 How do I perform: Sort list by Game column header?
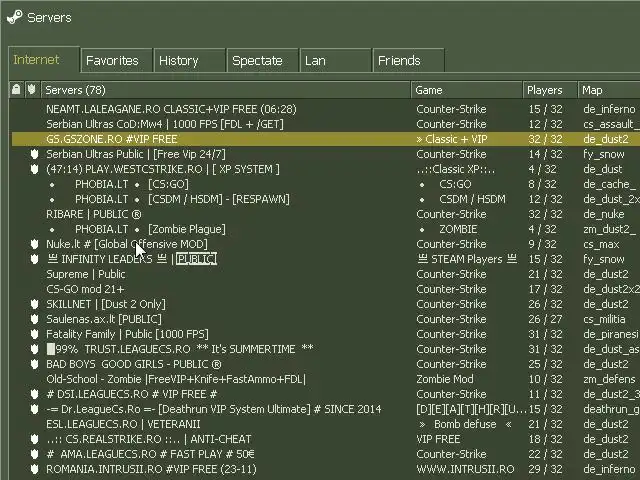tap(467, 90)
